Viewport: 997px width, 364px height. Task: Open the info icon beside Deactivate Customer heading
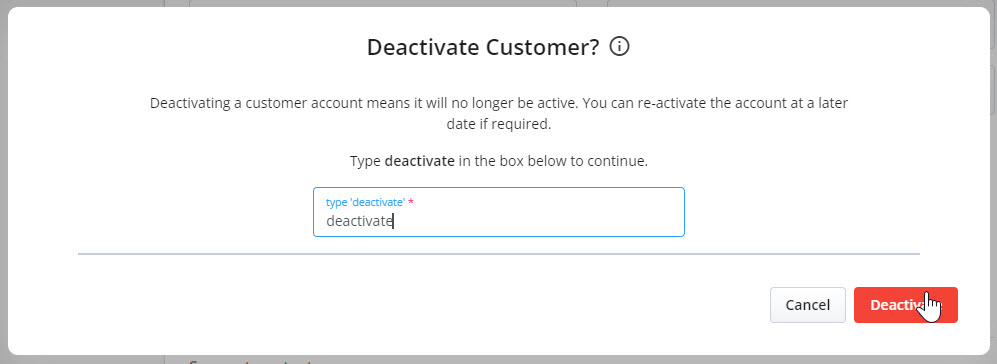(619, 46)
